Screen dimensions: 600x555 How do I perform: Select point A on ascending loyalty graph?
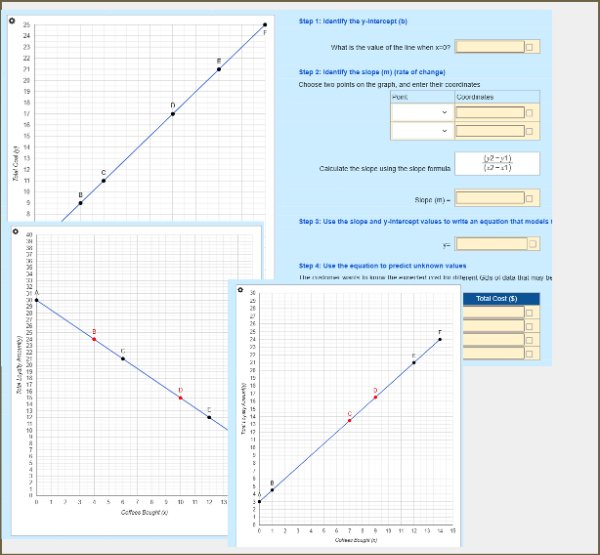(x=259, y=501)
